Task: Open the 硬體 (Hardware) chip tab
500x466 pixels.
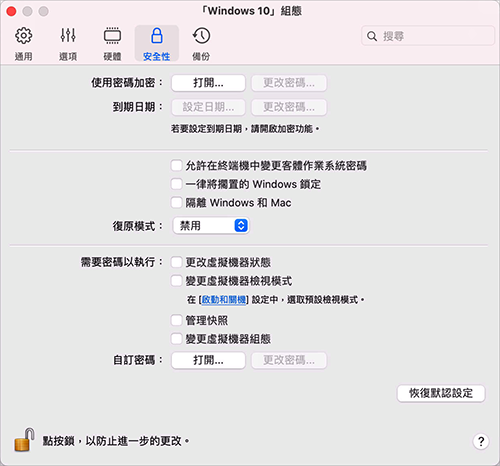Action: click(x=112, y=44)
